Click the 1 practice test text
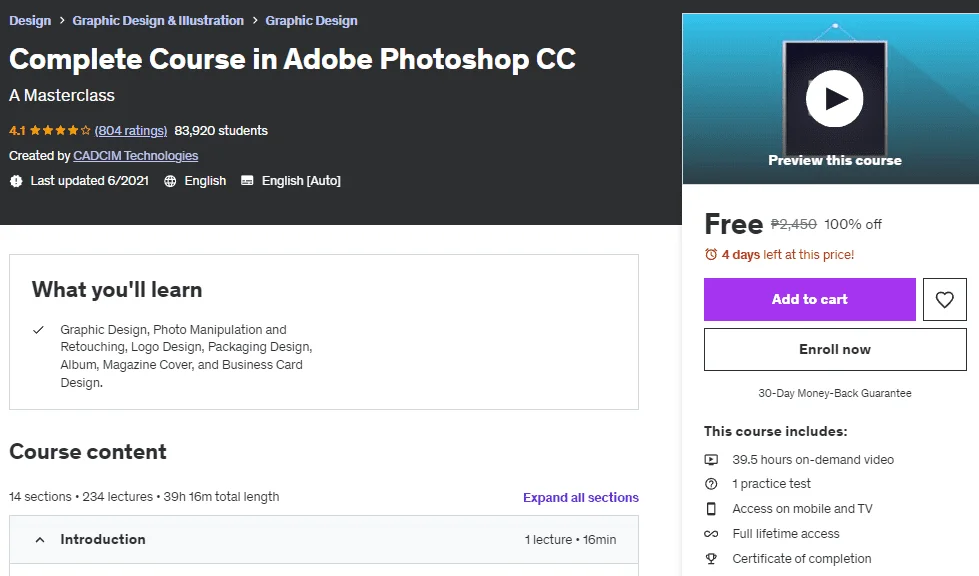The image size is (979, 576). coord(771,484)
